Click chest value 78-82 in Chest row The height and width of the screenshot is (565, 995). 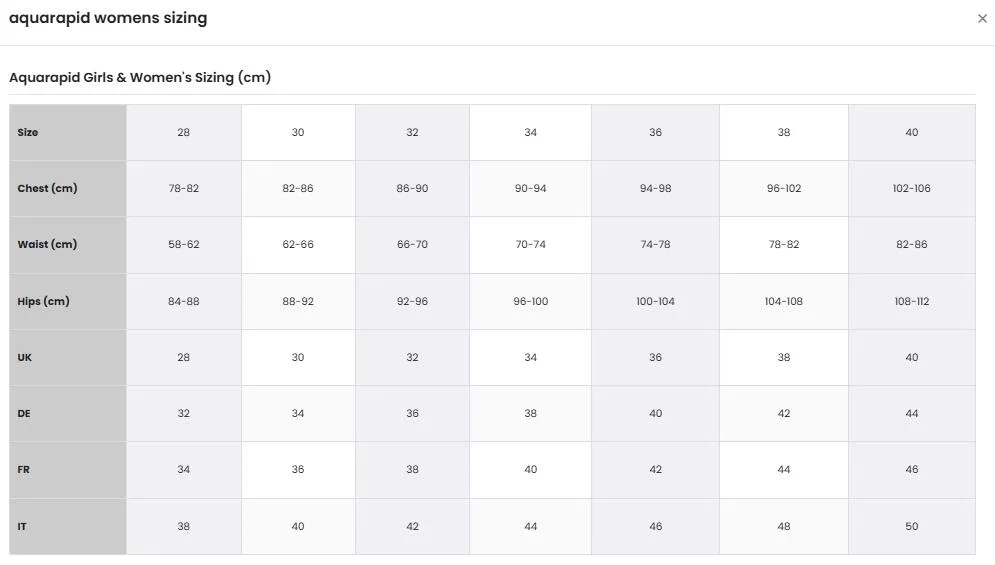tap(183, 189)
